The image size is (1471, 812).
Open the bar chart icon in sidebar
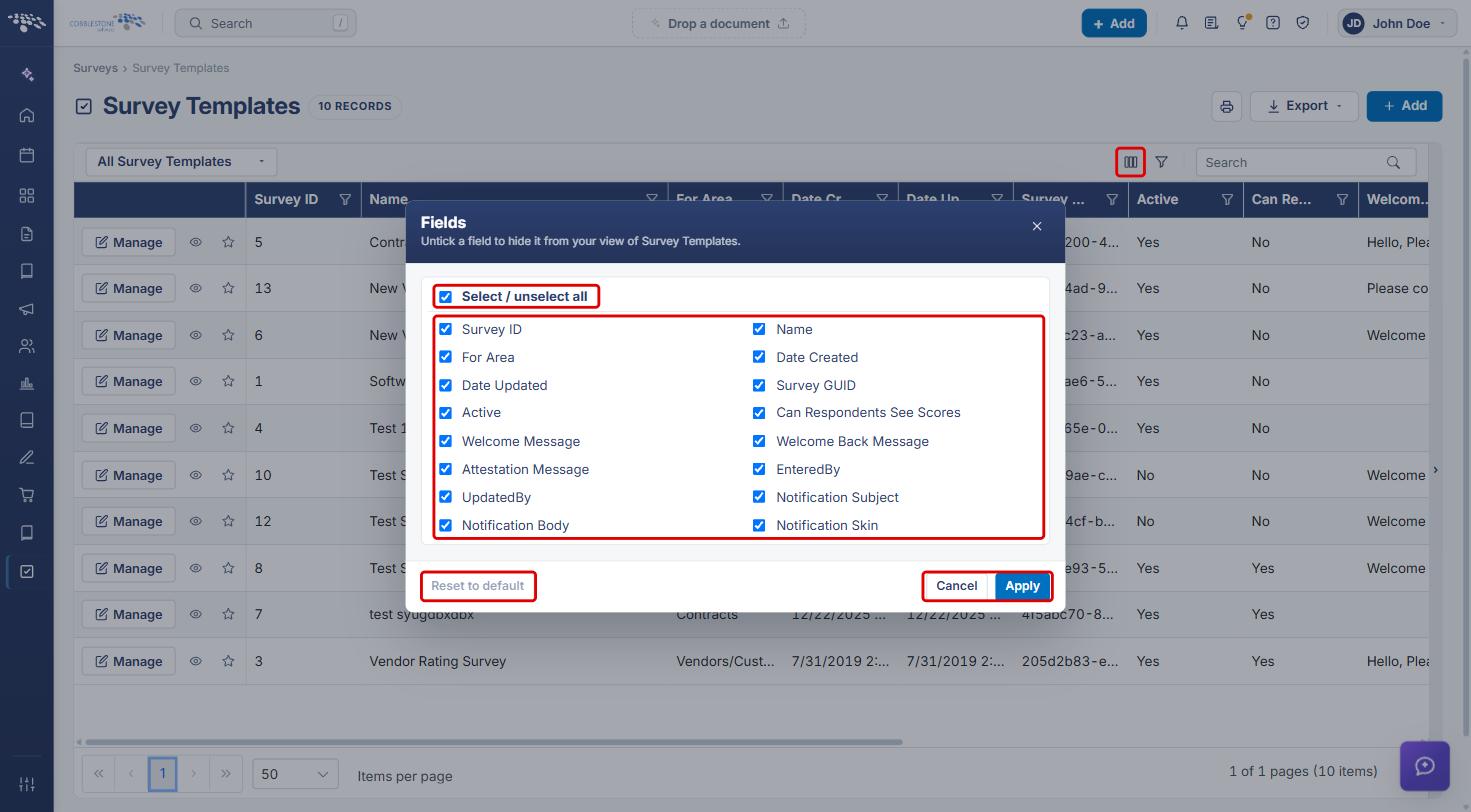click(x=27, y=384)
